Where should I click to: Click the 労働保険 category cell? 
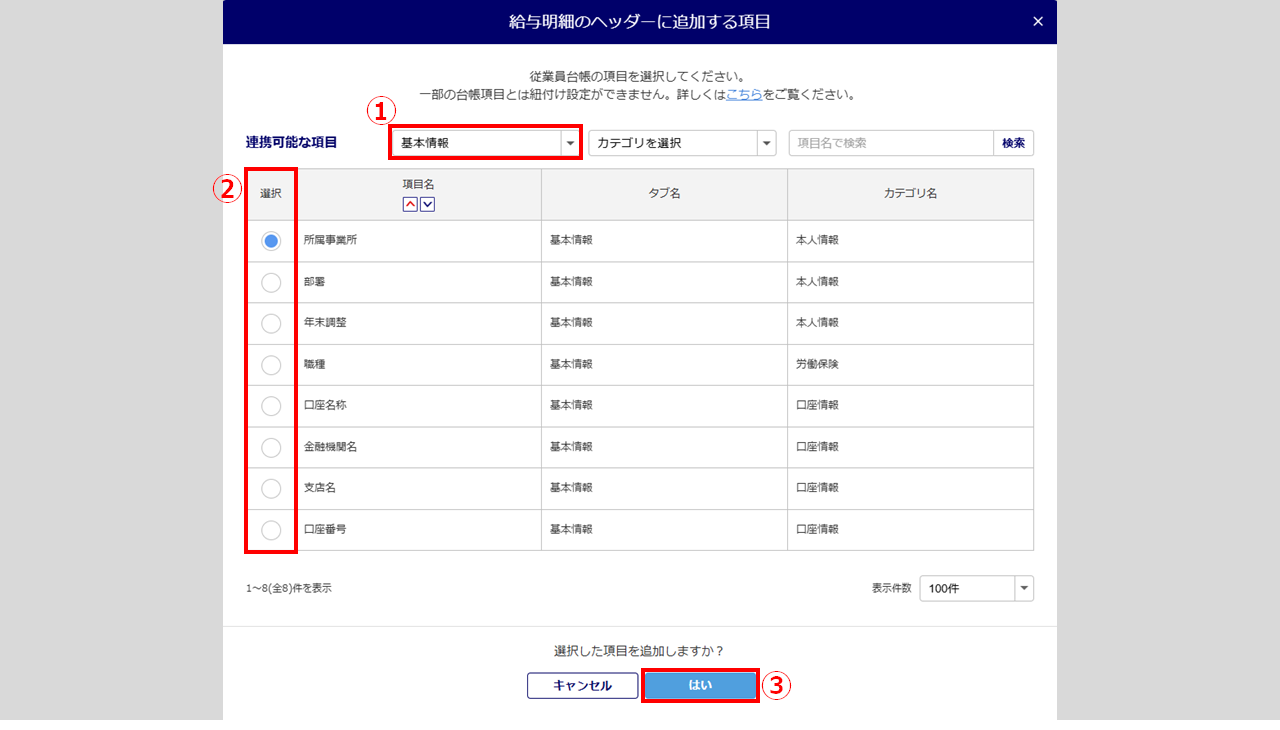click(x=910, y=365)
